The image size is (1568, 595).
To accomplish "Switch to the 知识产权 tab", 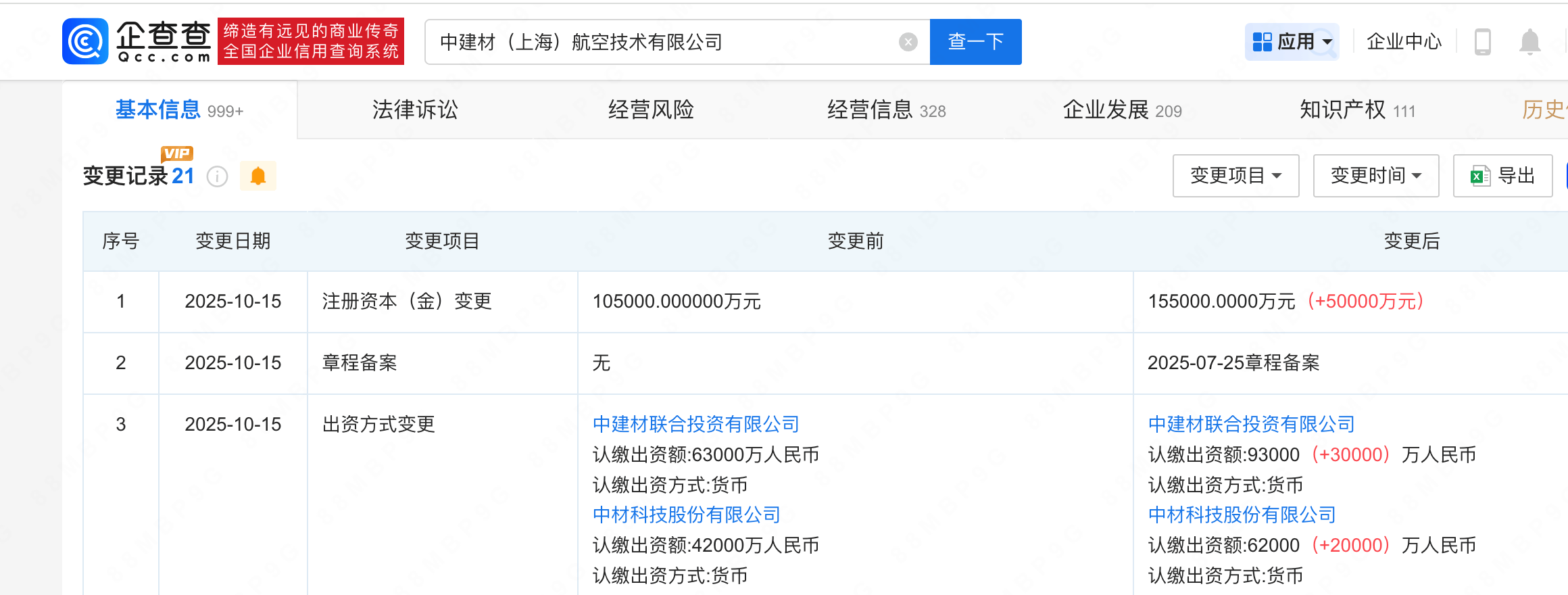I will [x=1358, y=110].
